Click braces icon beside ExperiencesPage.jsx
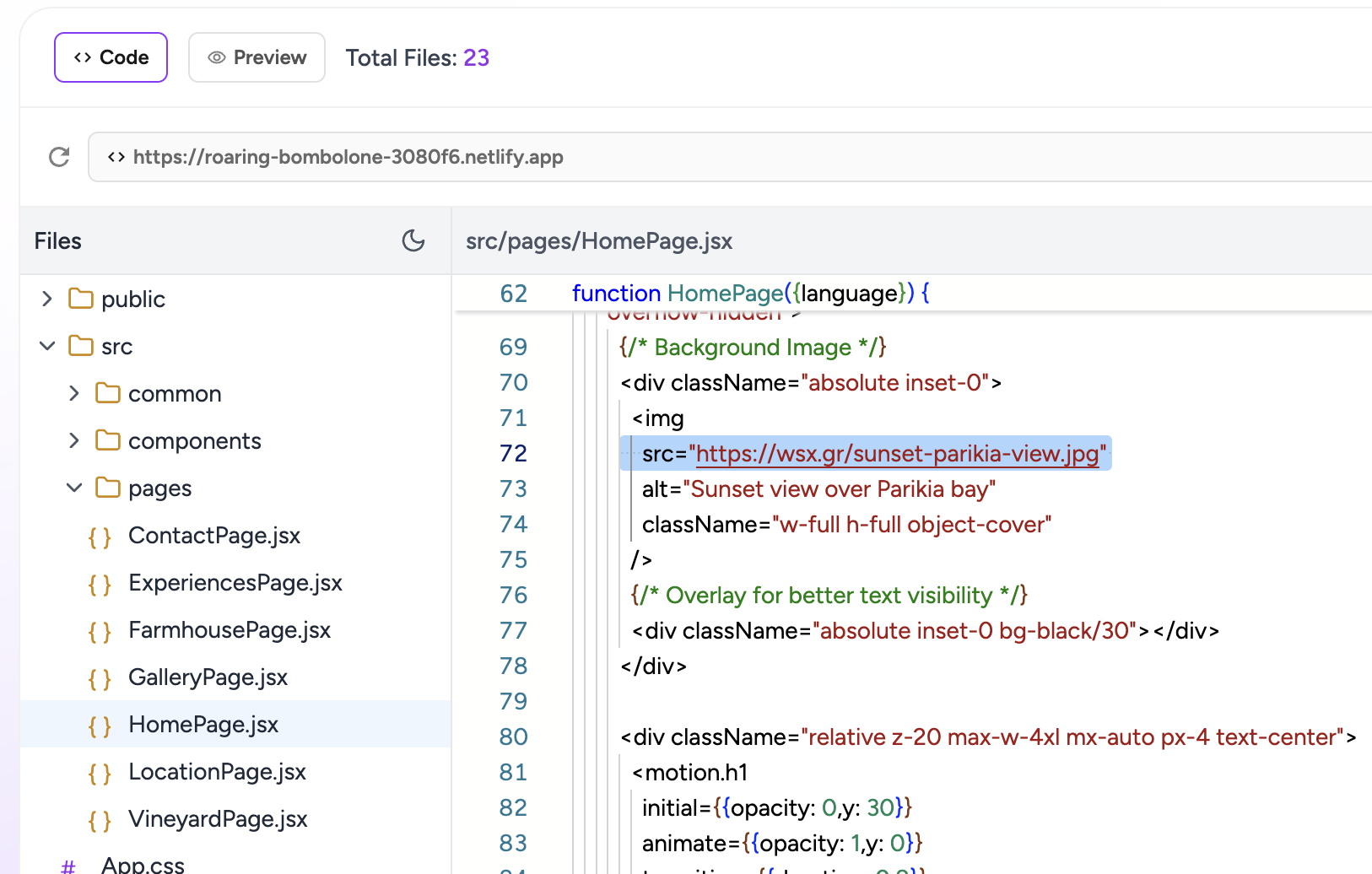This screenshot has height=874, width=1372. tap(100, 585)
